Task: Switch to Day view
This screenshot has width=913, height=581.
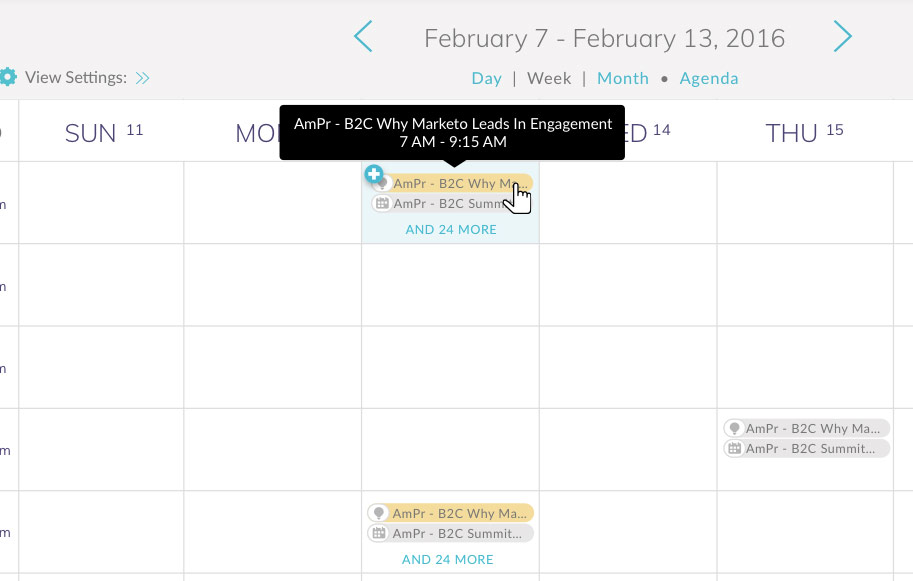Action: coord(487,78)
